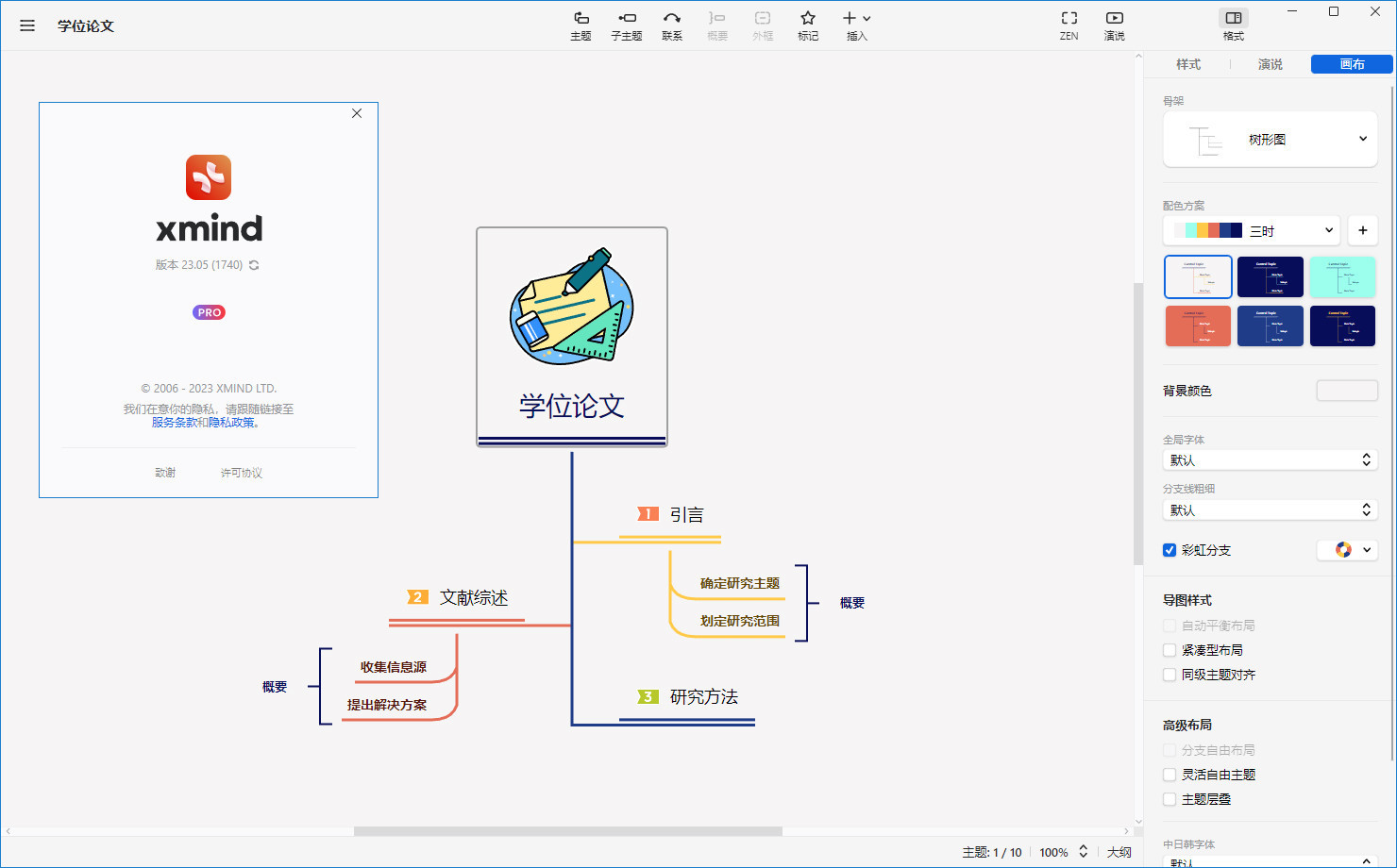Image resolution: width=1397 pixels, height=868 pixels.
Task: Add a new topic with 主题 tool
Action: pos(581,25)
